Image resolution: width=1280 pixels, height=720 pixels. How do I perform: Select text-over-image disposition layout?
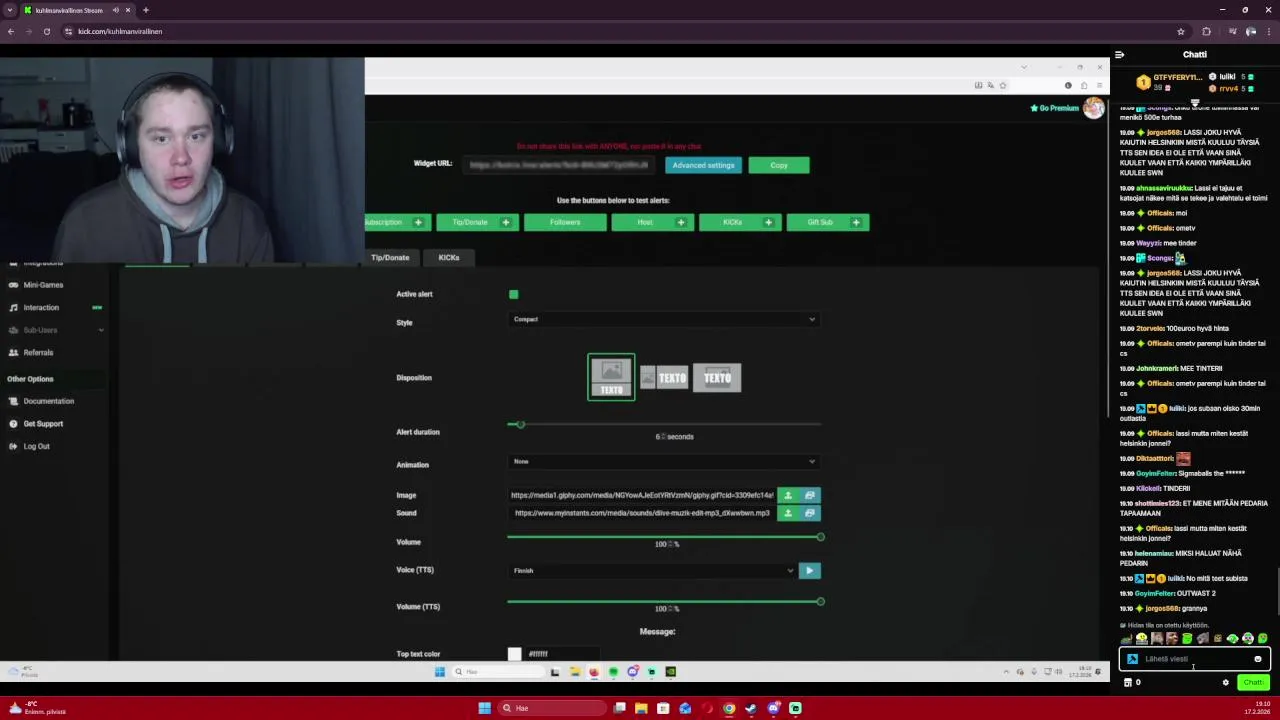click(x=717, y=377)
